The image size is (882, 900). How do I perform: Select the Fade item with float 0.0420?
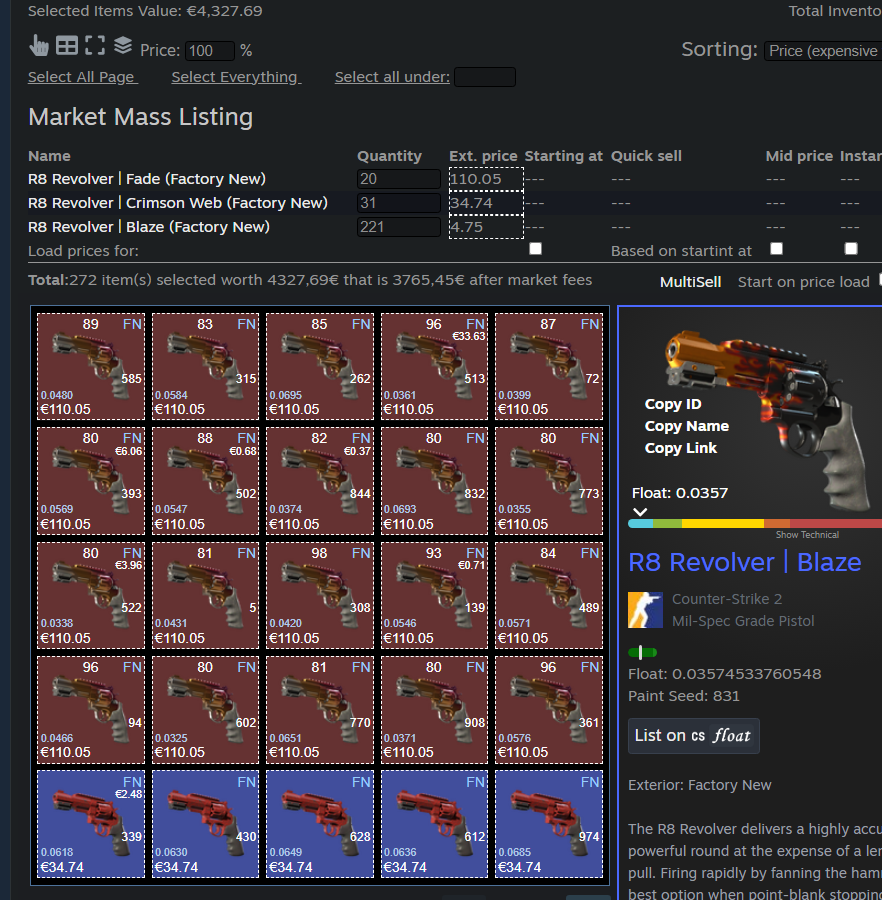[x=320, y=596]
